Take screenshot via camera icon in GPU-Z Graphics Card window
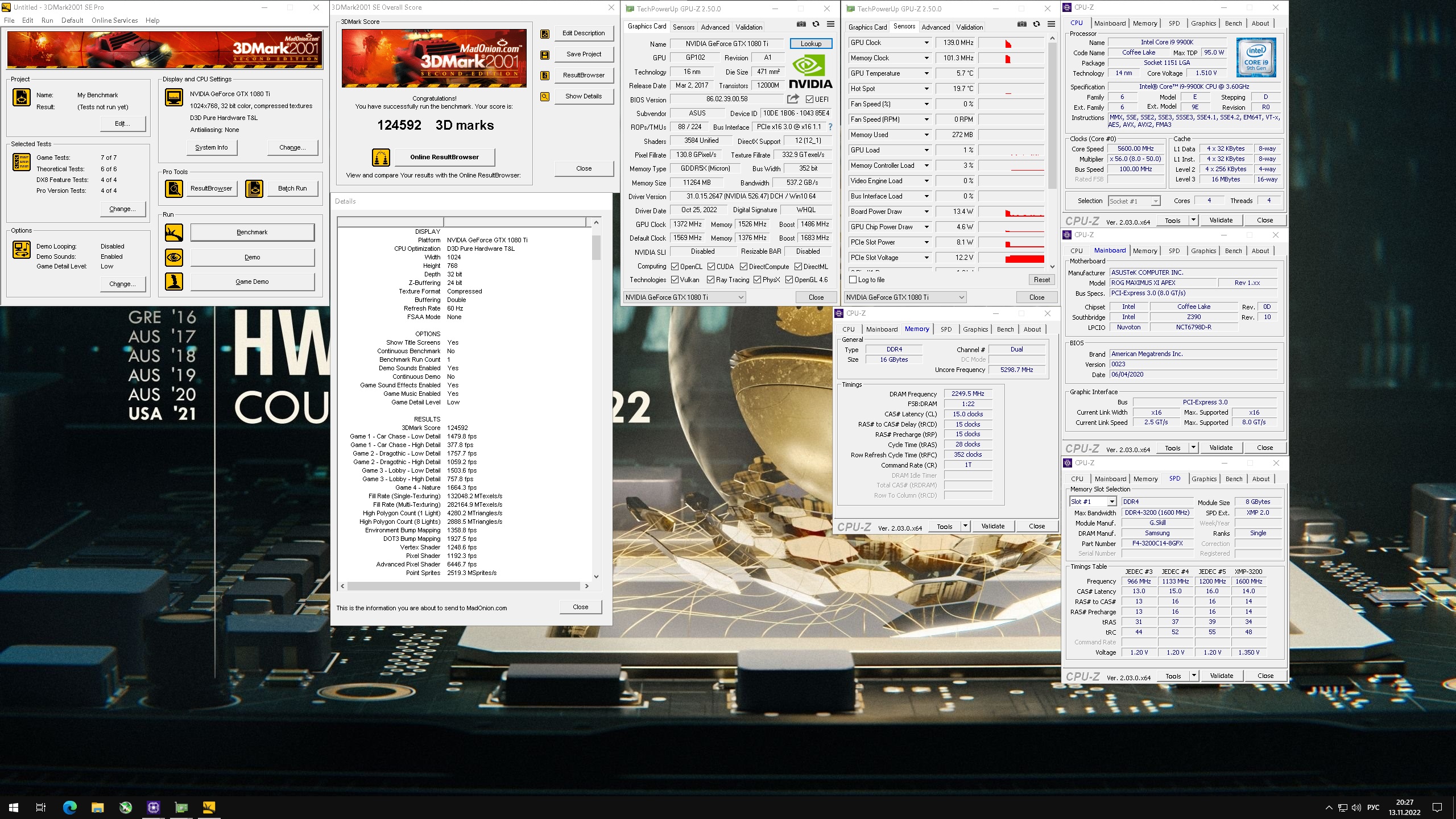Image resolution: width=1456 pixels, height=819 pixels. pos(801,24)
